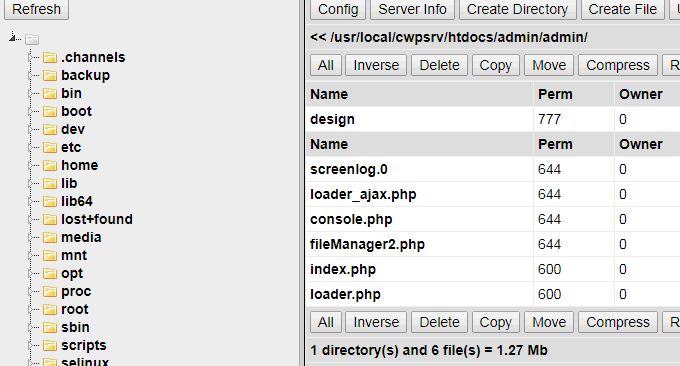This screenshot has width=680, height=366.
Task: Click top Copy button
Action: pos(496,65)
